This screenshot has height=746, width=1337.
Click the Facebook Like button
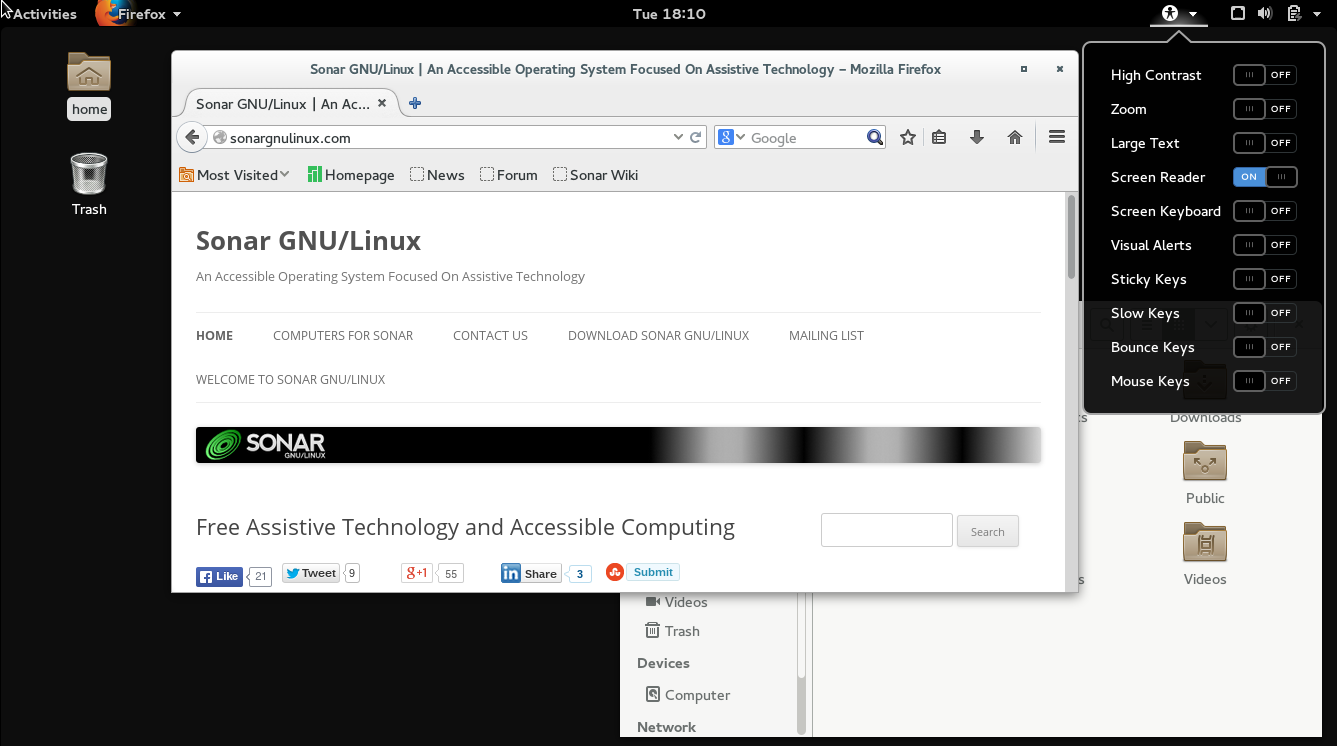tap(220, 576)
